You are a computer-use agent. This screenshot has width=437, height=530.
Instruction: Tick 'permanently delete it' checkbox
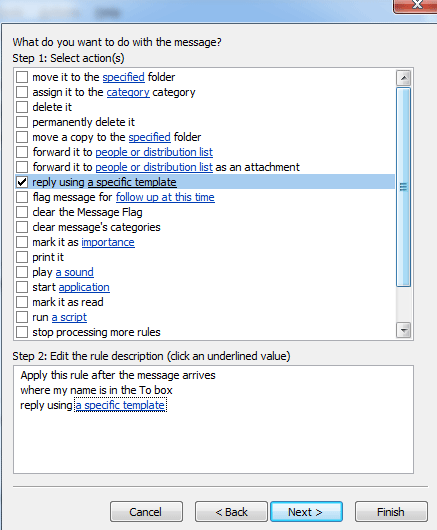coord(22,122)
